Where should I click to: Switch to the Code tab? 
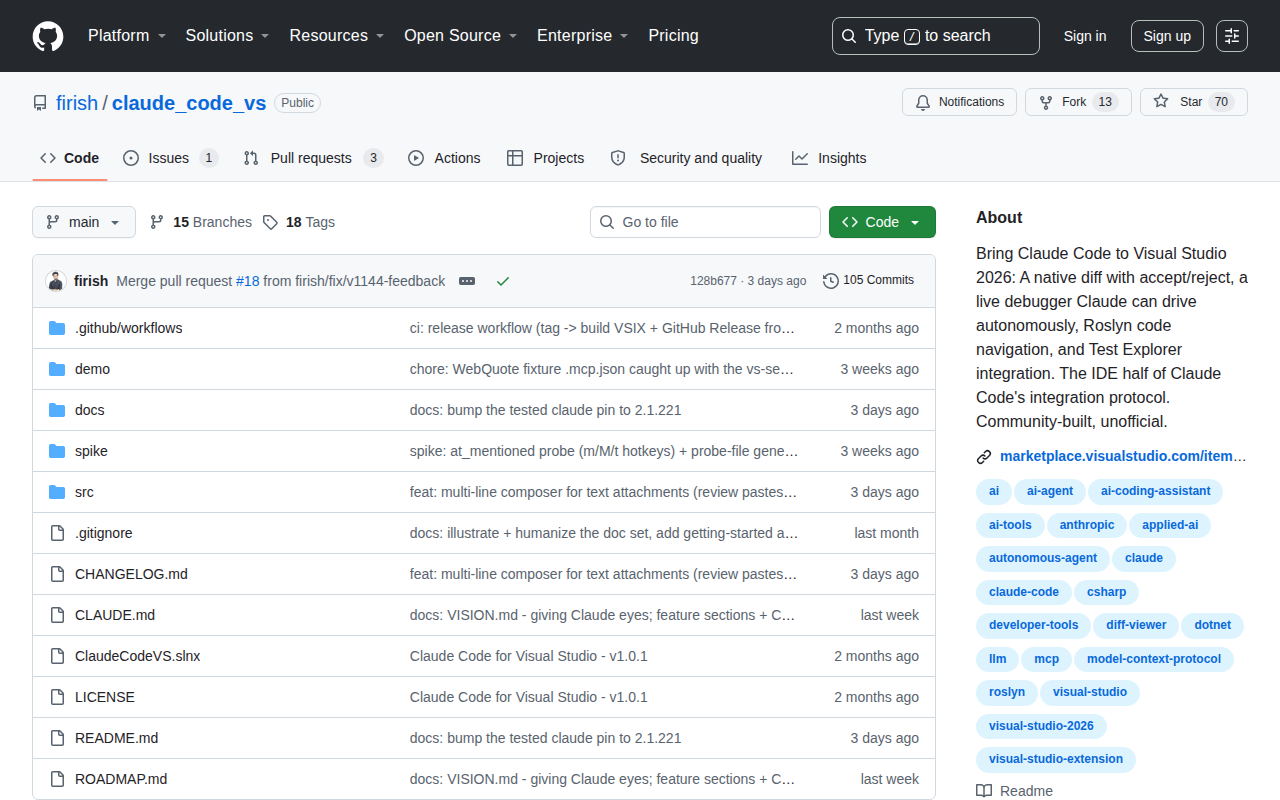pyautogui.click(x=69, y=158)
